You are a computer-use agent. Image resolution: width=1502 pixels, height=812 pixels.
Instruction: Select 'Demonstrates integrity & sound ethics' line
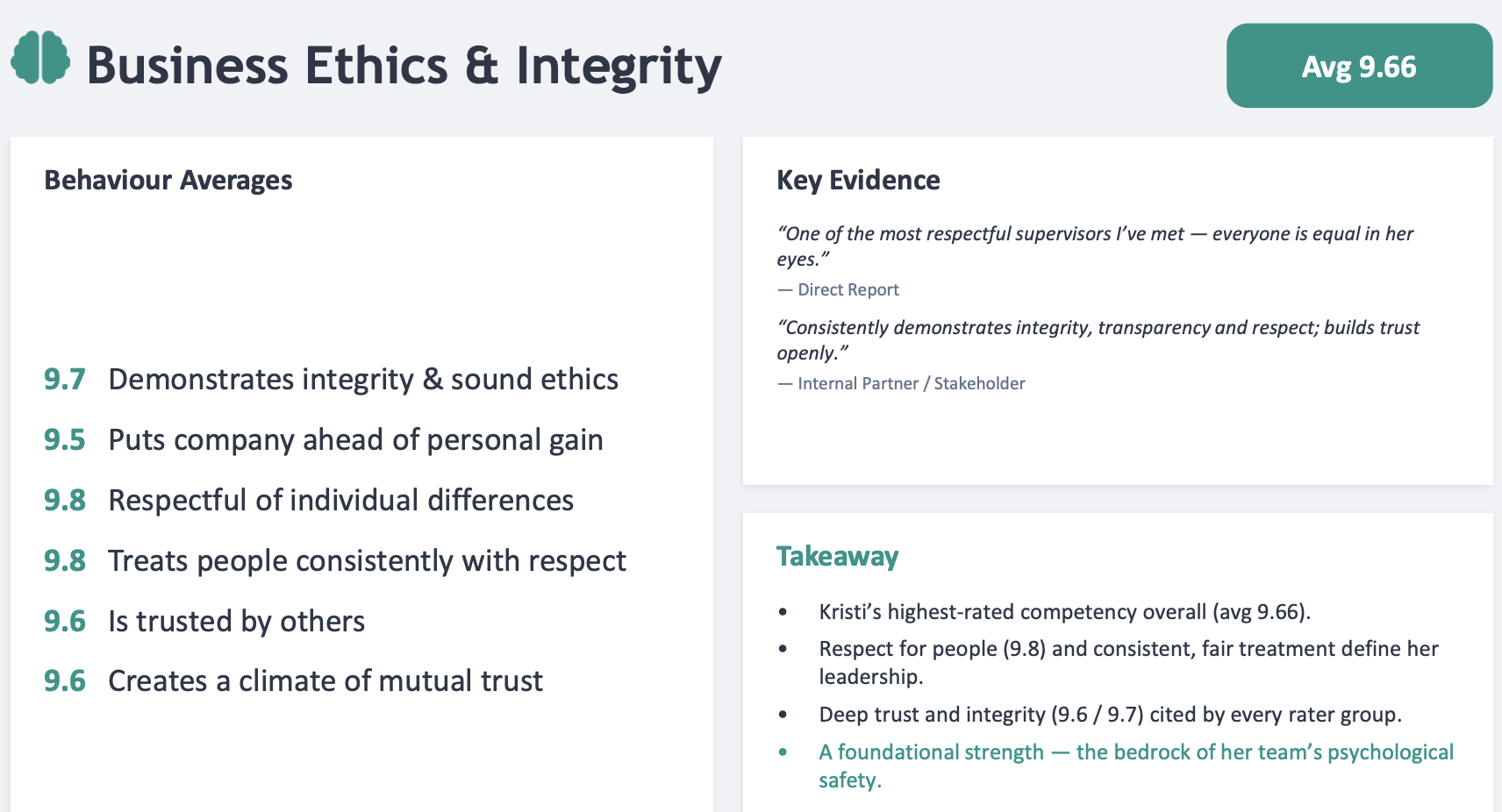coord(363,379)
